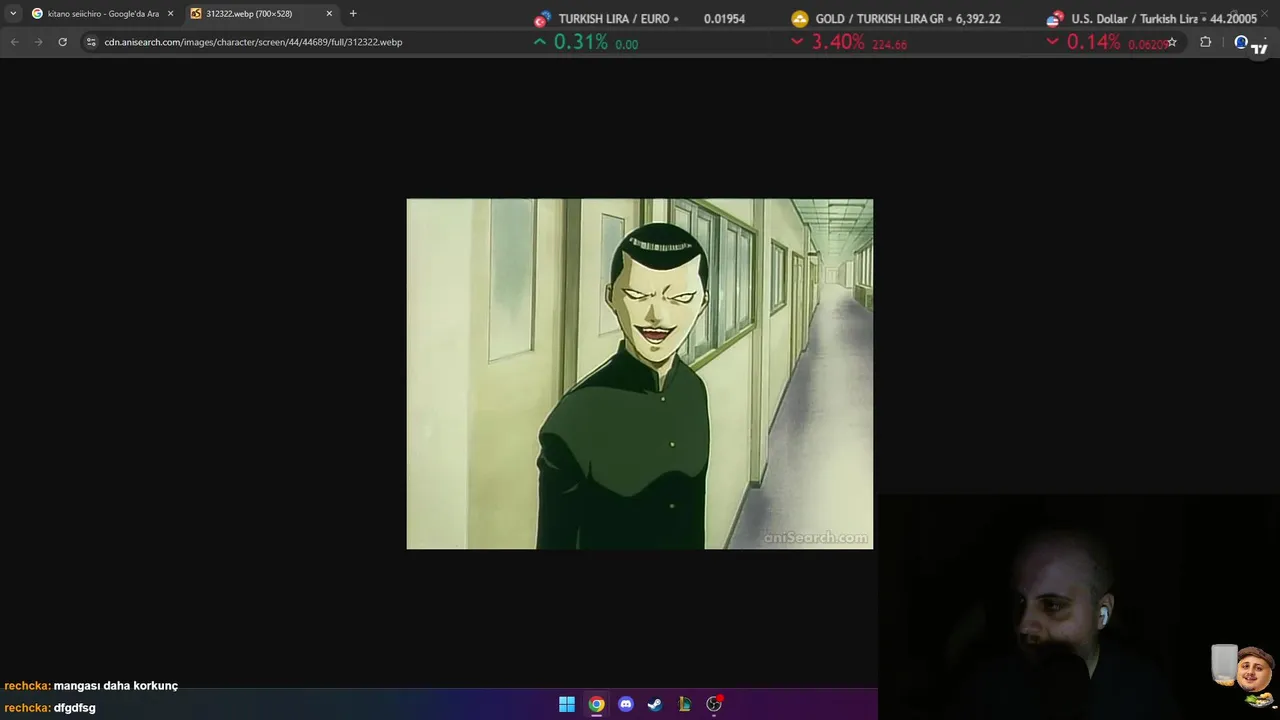Click the 0.31% change value

click(x=581, y=43)
